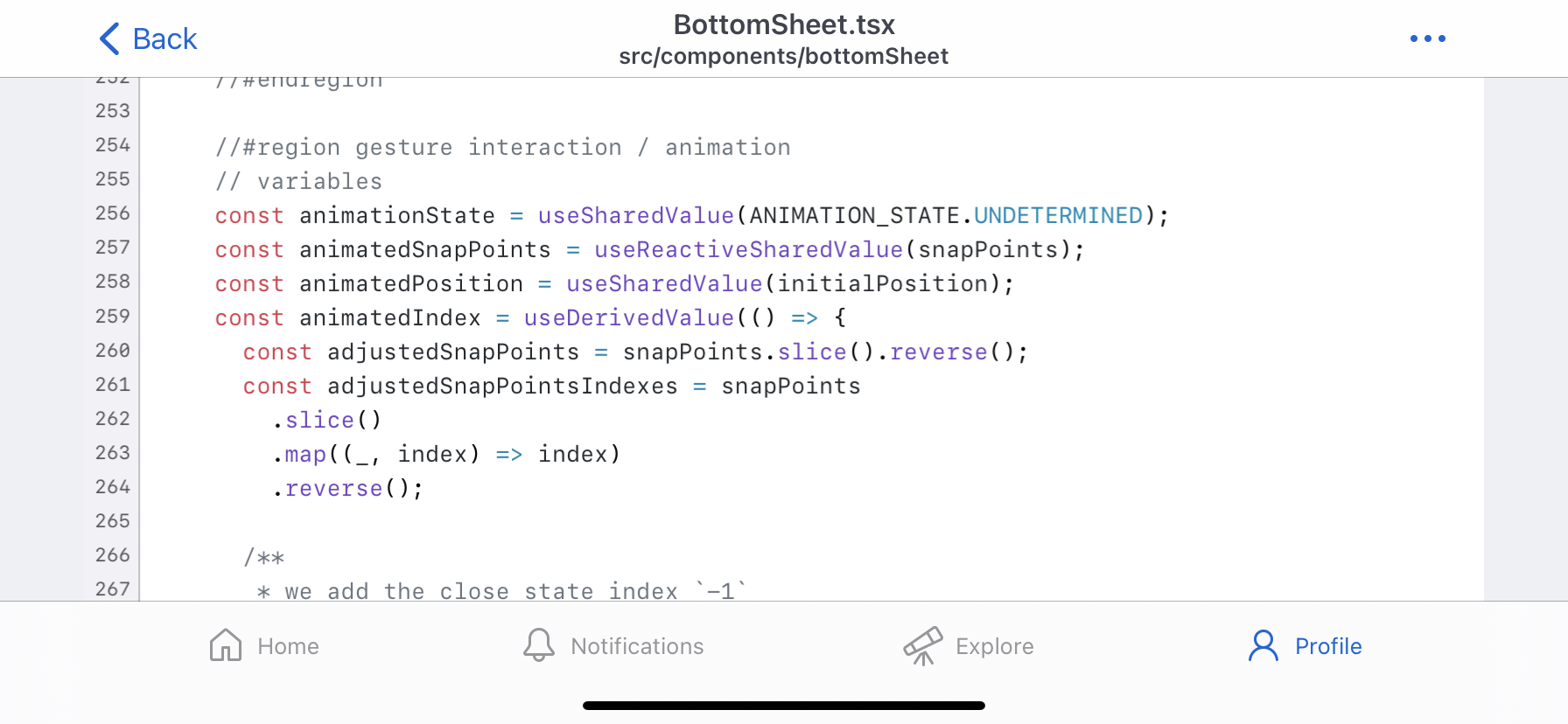The image size is (1568, 724).
Task: Tap the animatedPosition variable name
Action: tap(411, 284)
